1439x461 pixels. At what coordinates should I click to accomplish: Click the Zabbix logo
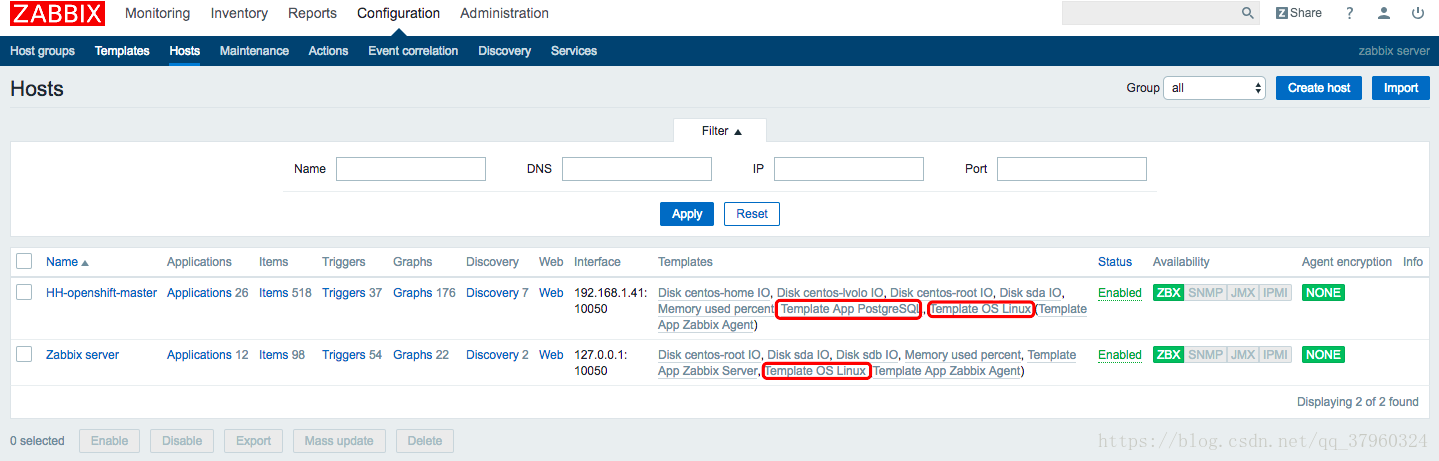point(57,14)
